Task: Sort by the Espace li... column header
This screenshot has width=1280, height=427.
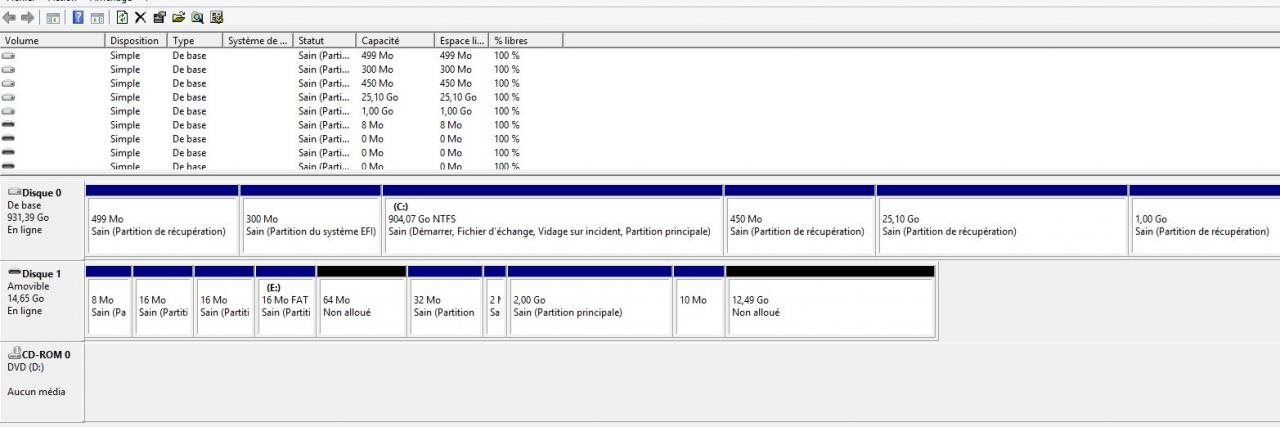Action: tap(461, 41)
